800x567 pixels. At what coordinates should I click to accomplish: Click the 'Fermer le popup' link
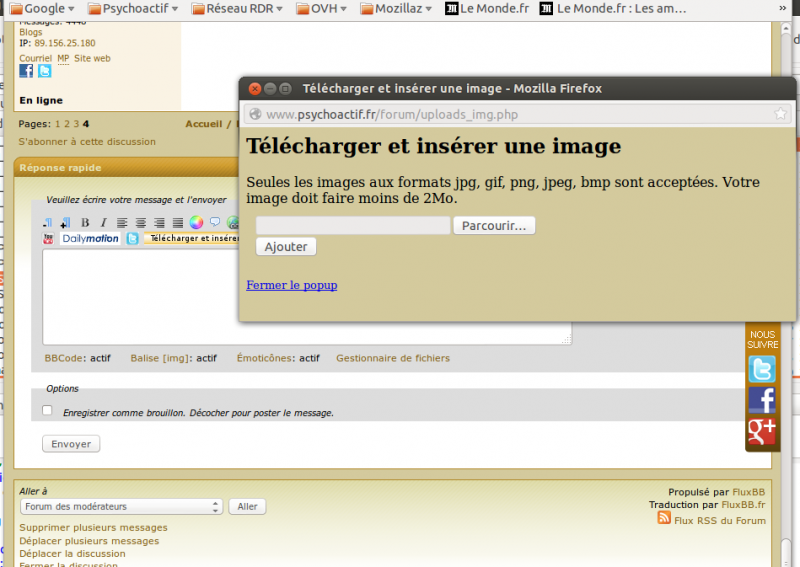(291, 285)
